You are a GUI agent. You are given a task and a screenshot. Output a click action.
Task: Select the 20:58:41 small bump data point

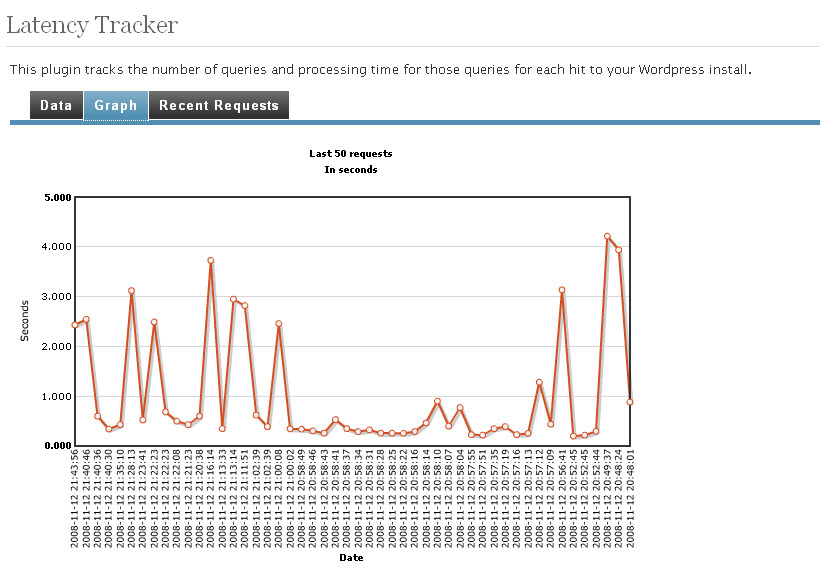335,420
